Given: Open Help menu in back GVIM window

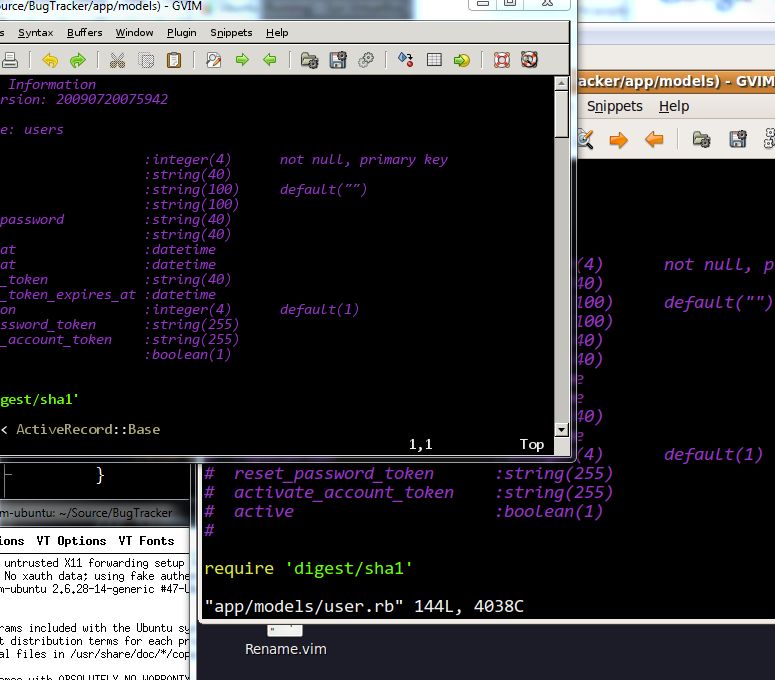Looking at the screenshot, I should point(674,106).
